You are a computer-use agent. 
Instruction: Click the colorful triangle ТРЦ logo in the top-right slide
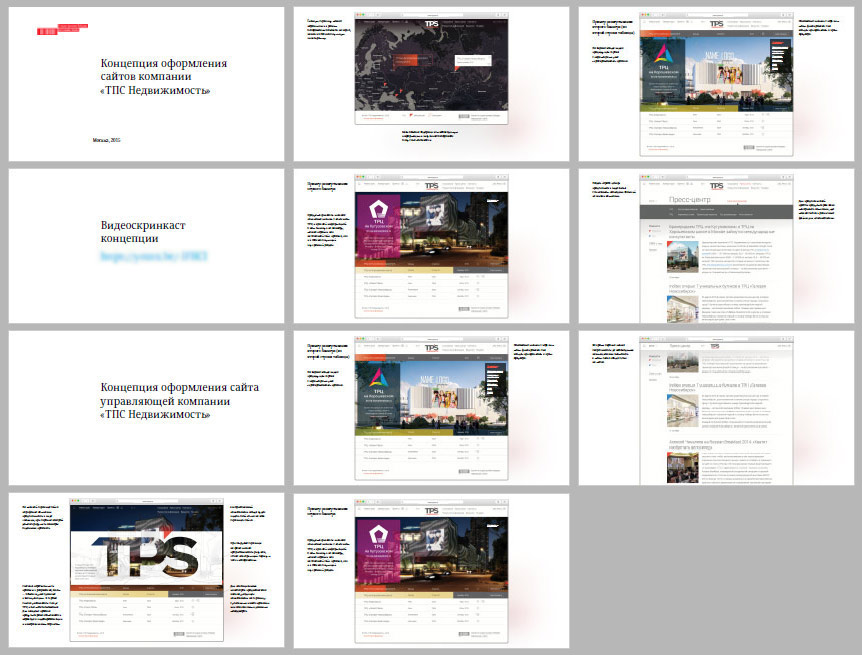[x=665, y=54]
